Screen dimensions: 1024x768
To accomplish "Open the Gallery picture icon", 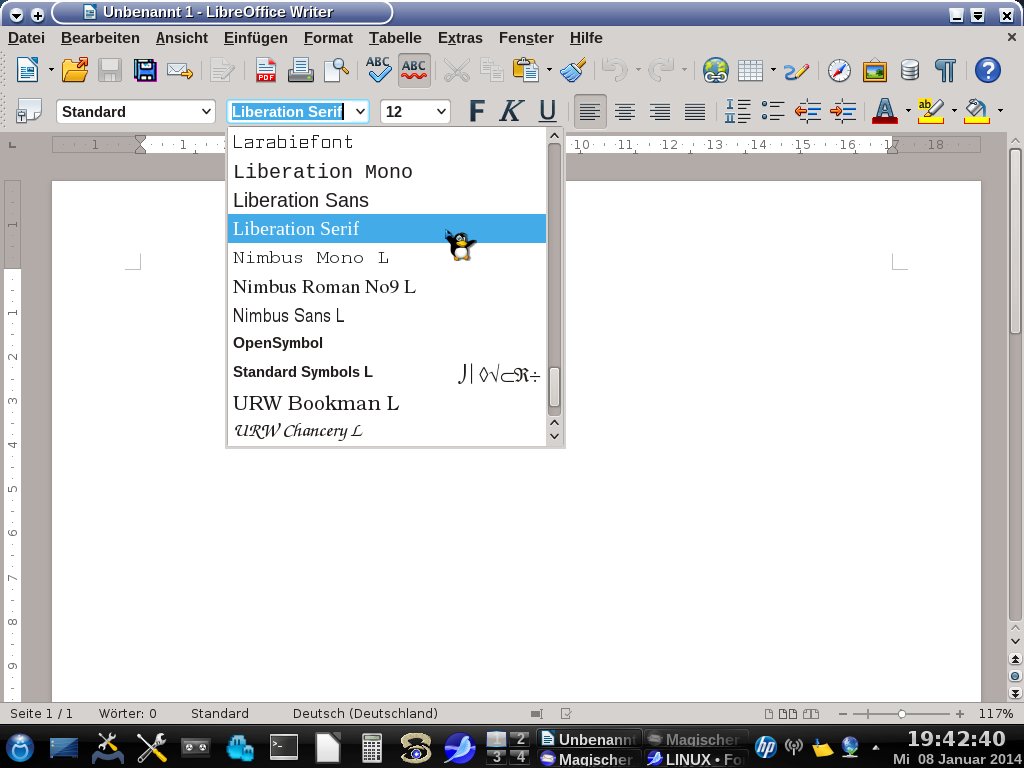I will 874,71.
